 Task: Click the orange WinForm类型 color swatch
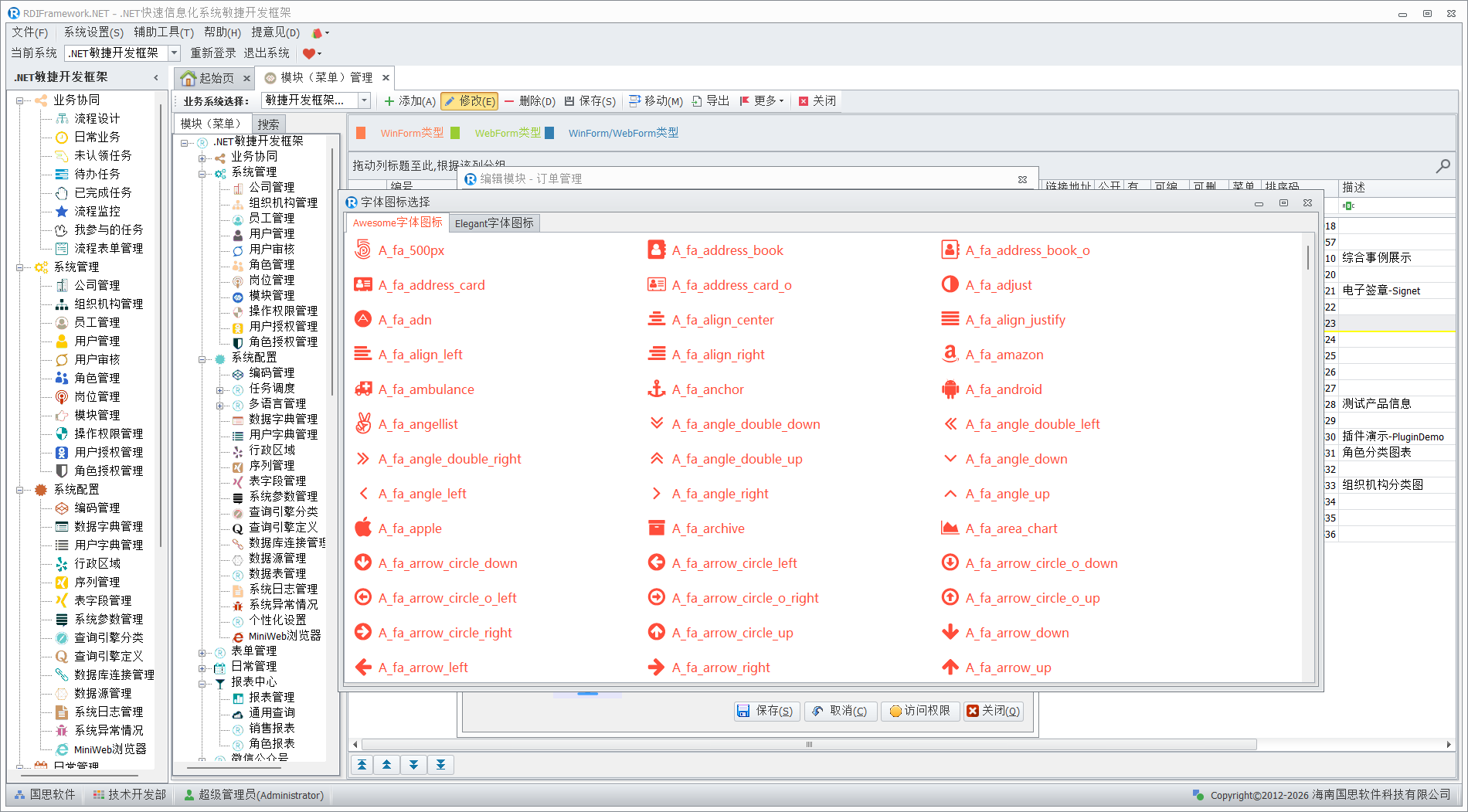361,133
